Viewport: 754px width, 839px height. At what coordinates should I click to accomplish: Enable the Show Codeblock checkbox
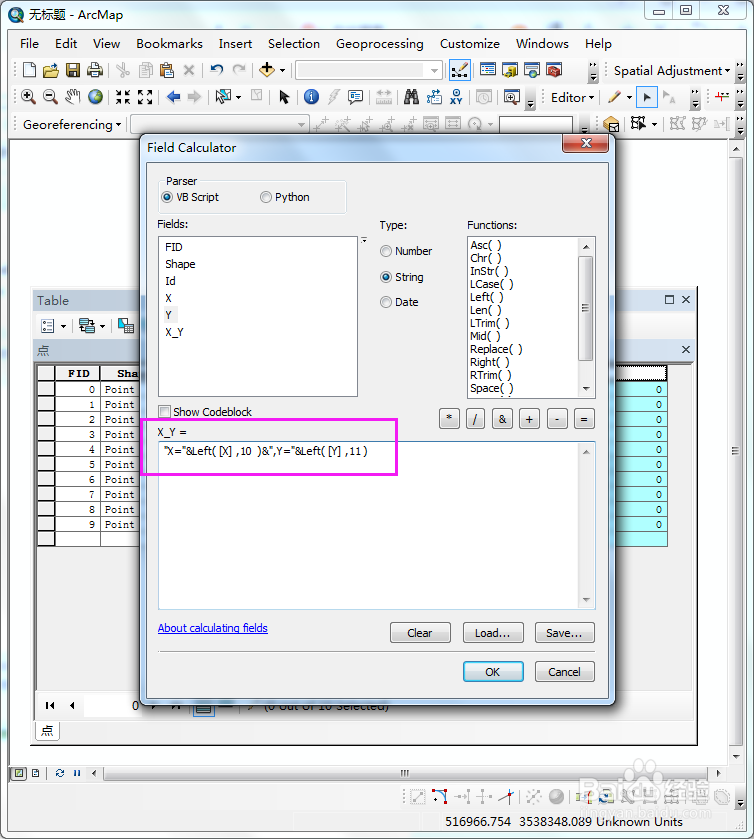click(x=164, y=411)
